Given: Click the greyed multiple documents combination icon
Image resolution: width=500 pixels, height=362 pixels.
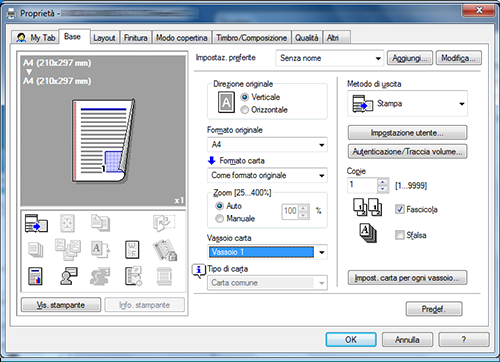Looking at the screenshot, I should coord(68,249).
